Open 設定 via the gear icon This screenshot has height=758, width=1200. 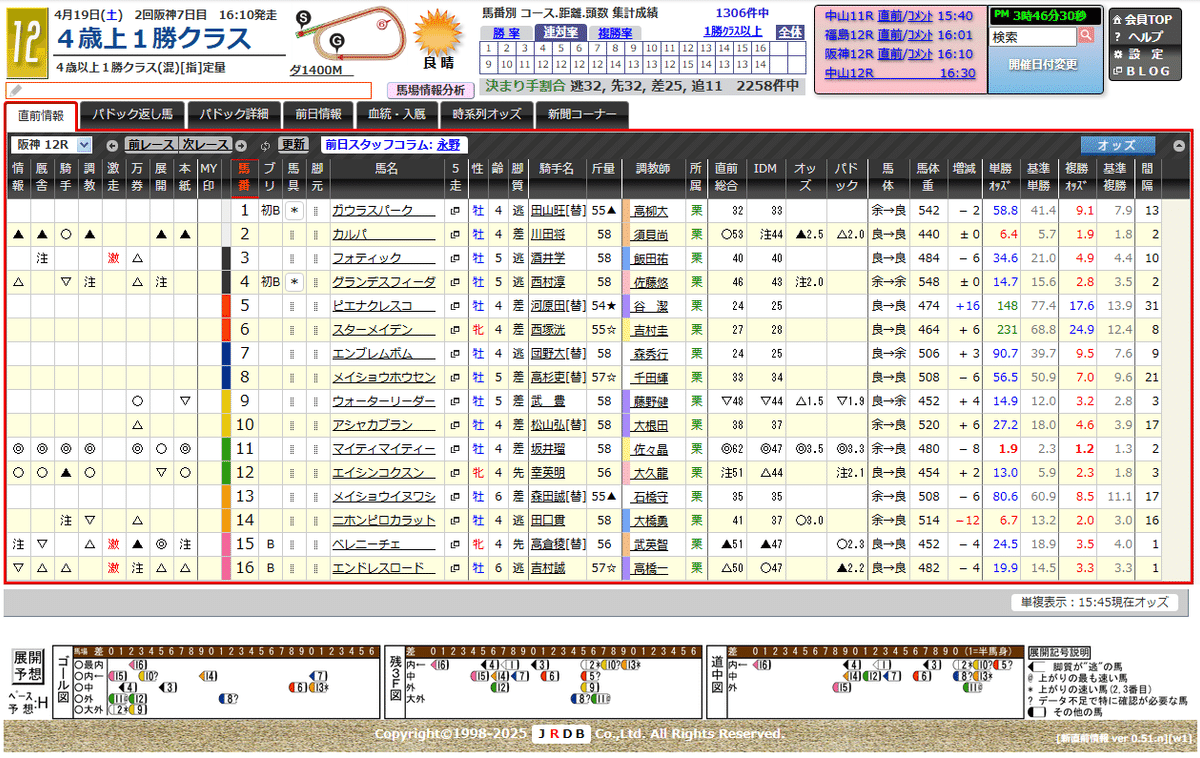(x=1117, y=52)
